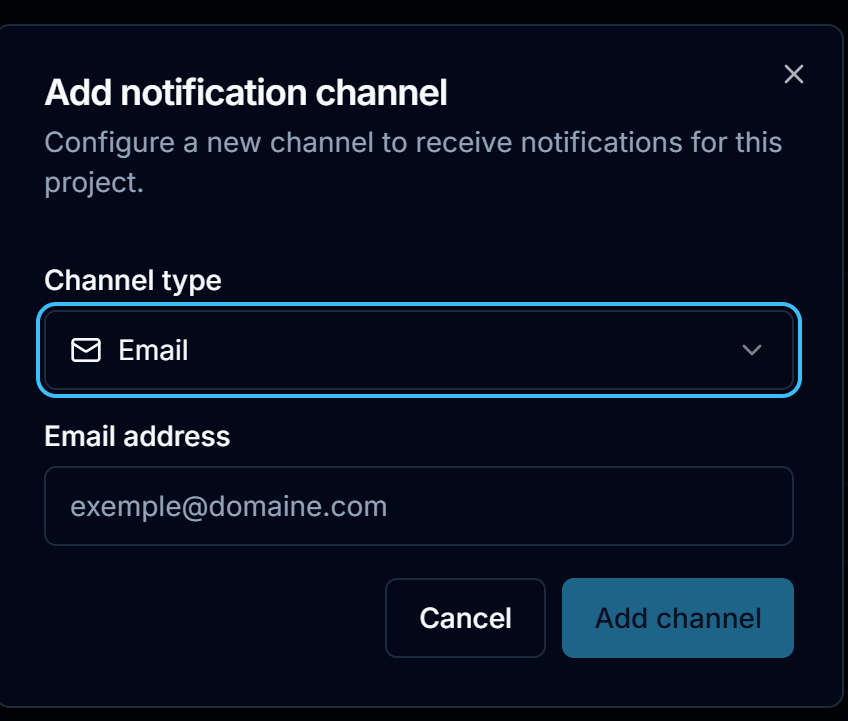Click the envelope icon beside Email
This screenshot has height=721, width=848.
86,350
